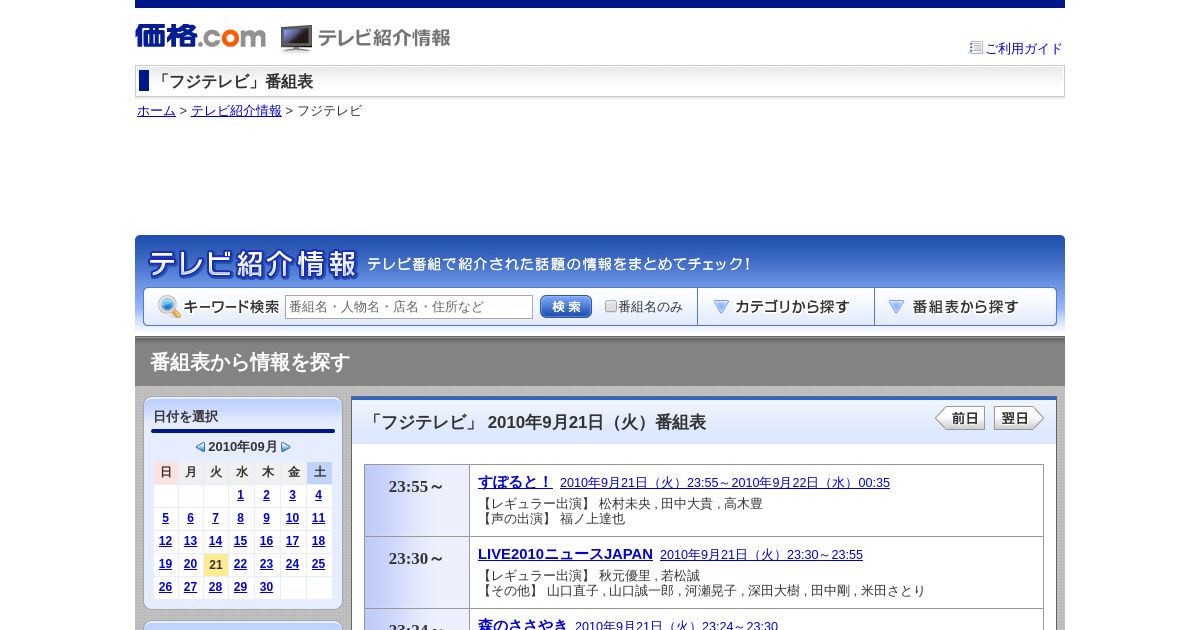
Task: Click the 23:30～ time cell
Action: (417, 572)
